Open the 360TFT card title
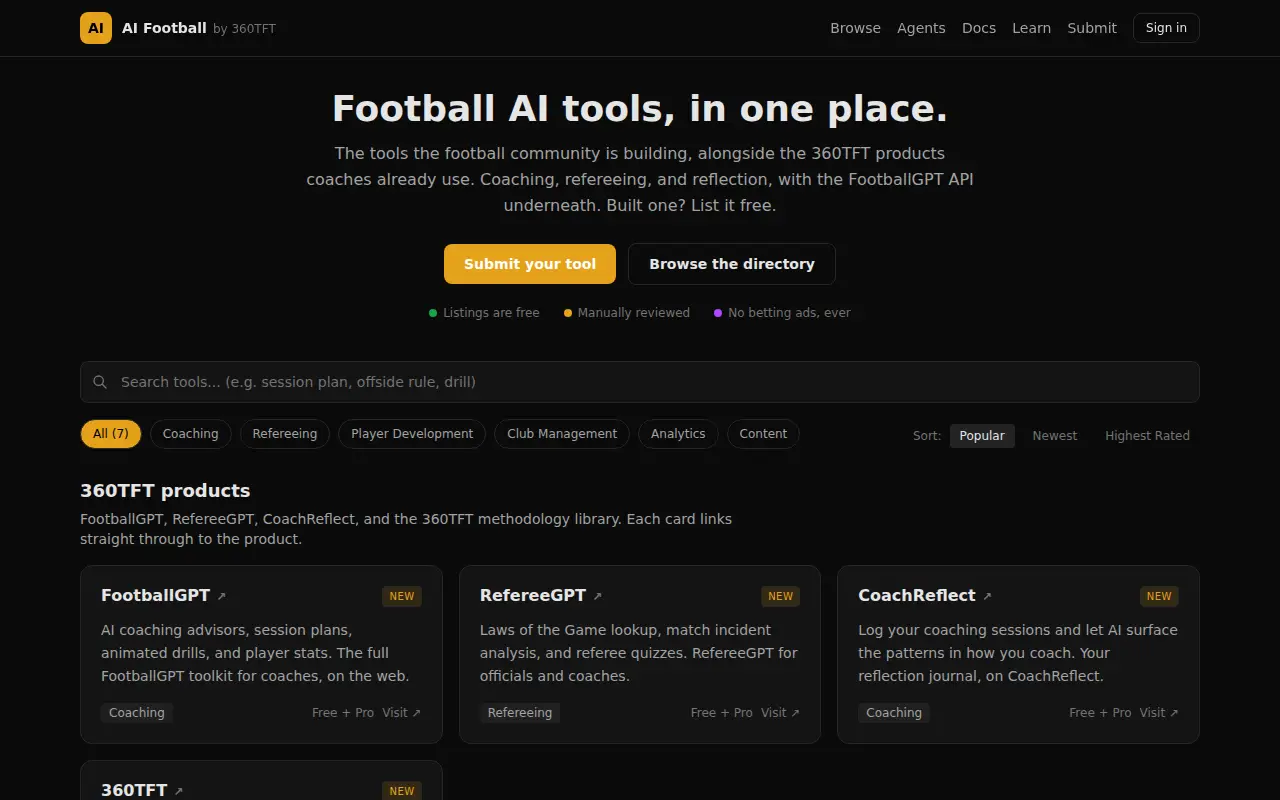 (134, 790)
